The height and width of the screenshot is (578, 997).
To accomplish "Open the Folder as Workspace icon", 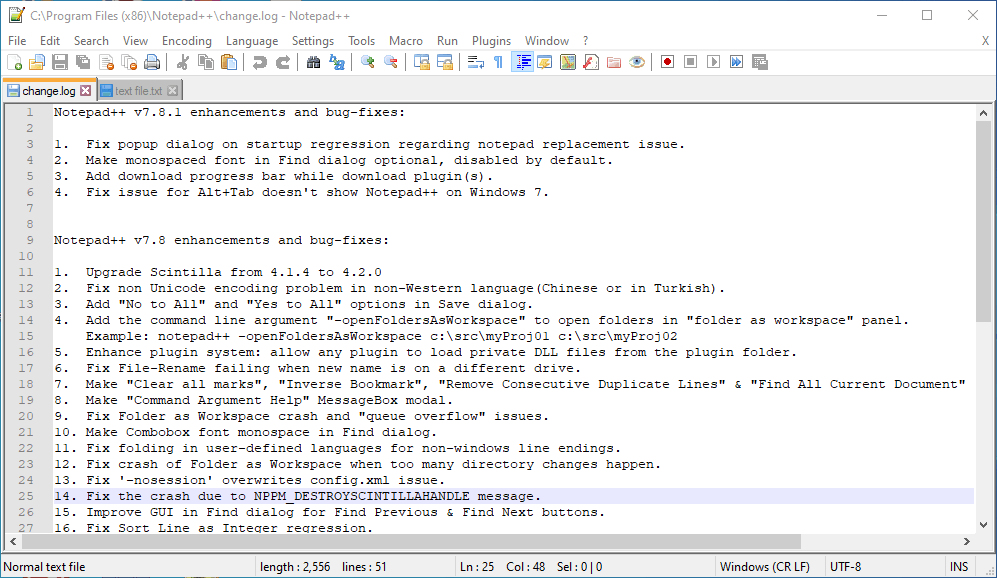I will tap(614, 62).
